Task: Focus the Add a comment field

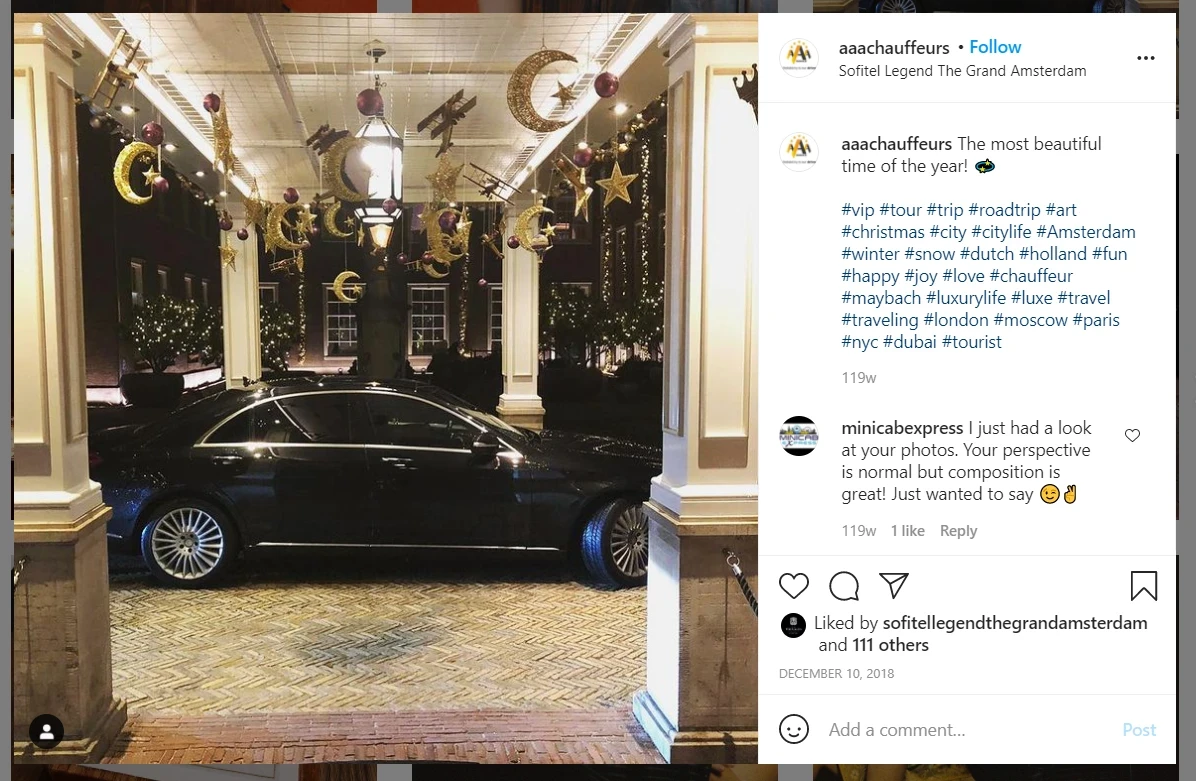Action: (967, 730)
